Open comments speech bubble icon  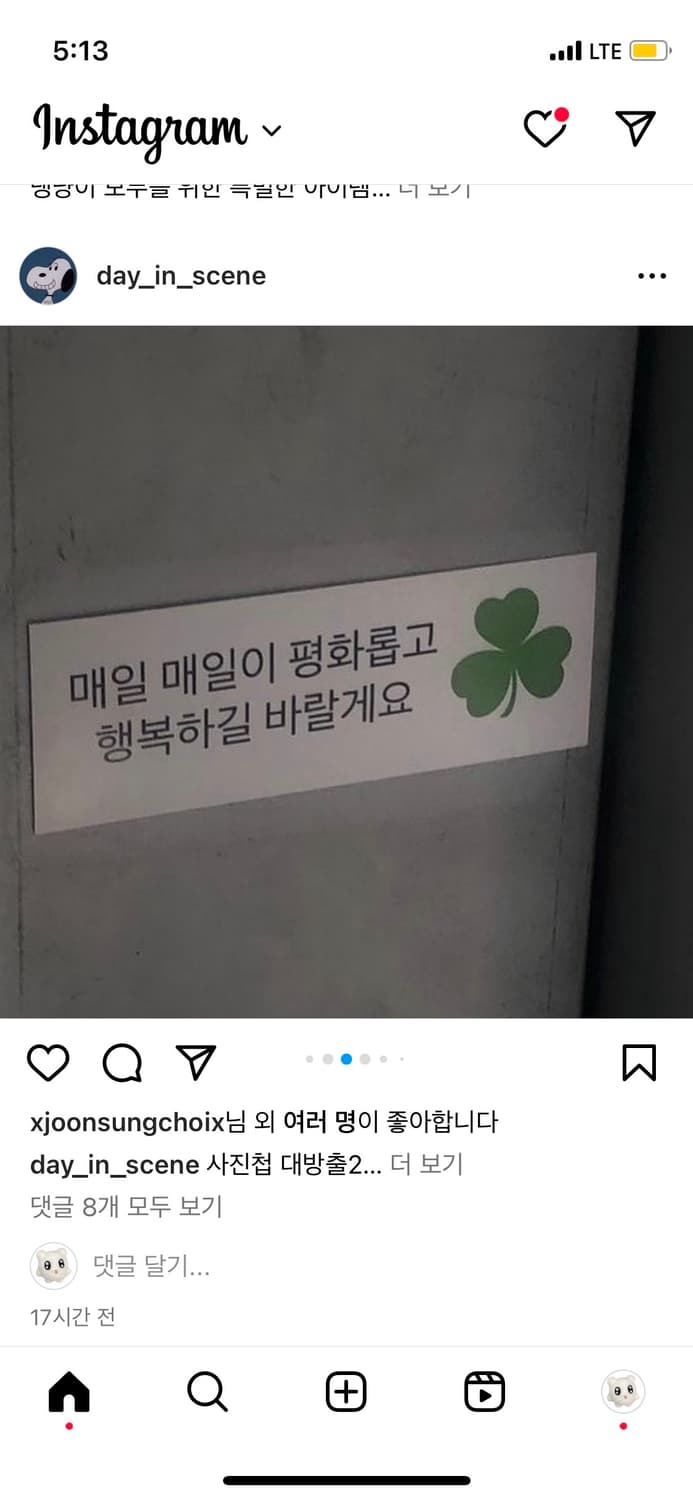(122, 1063)
